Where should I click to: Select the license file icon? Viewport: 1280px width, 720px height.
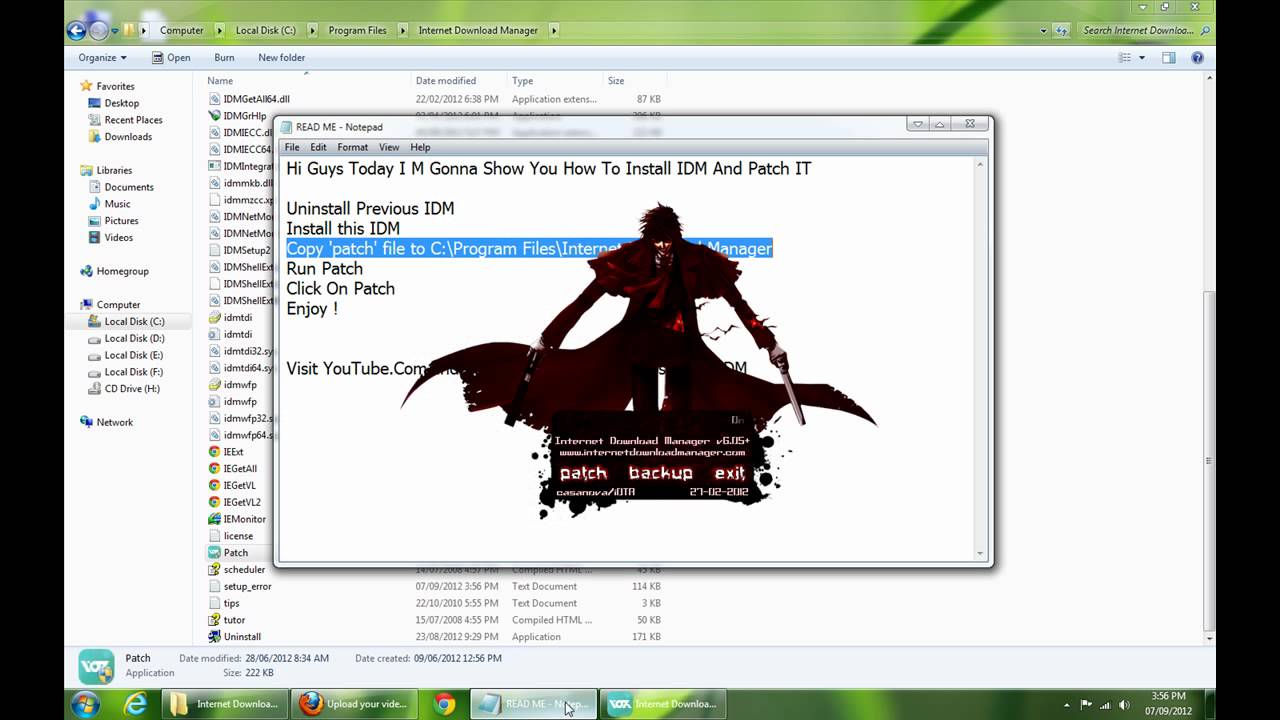tap(214, 536)
